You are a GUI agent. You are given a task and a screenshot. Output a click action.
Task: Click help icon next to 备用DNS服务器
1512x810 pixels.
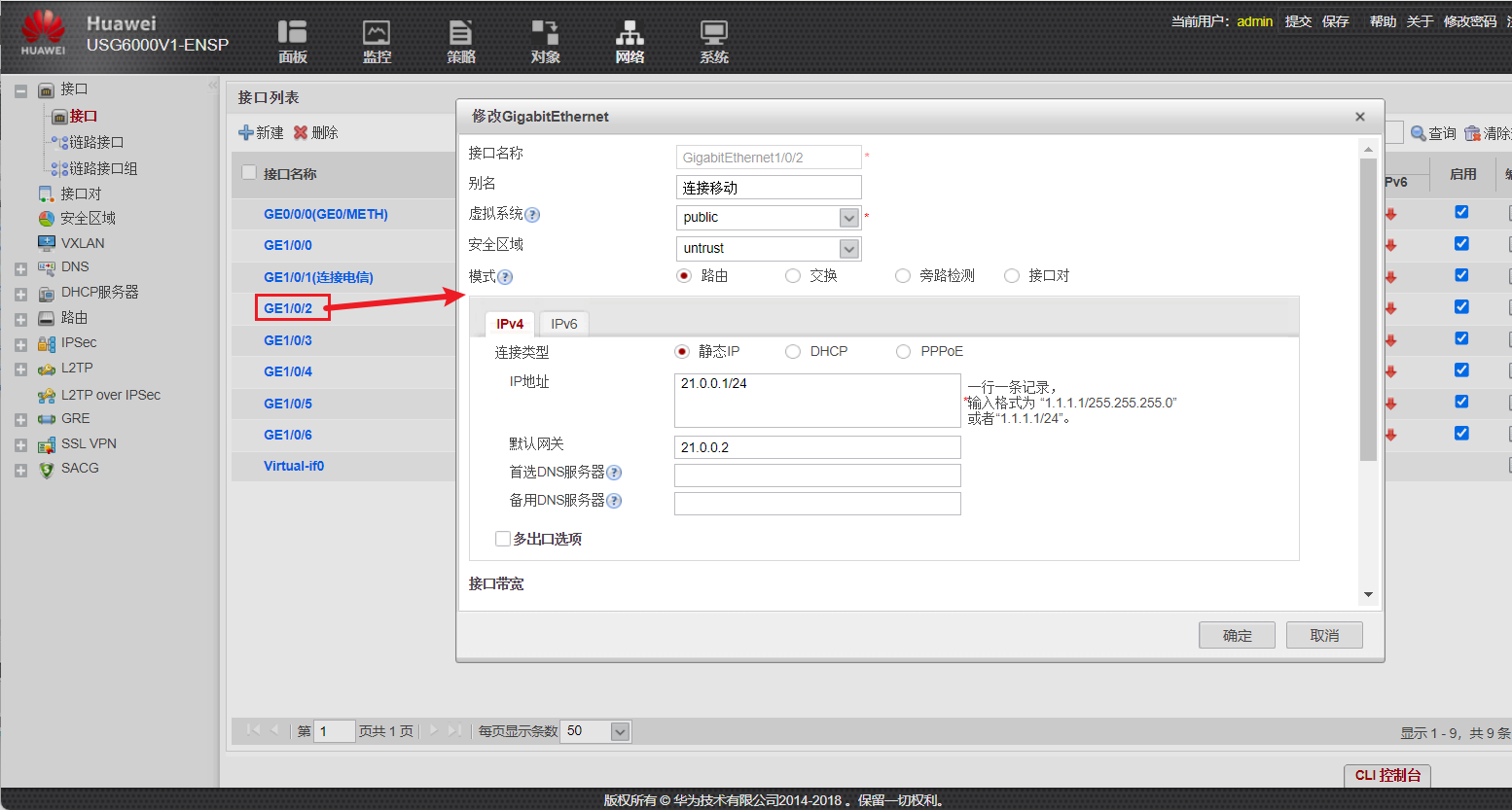click(614, 501)
